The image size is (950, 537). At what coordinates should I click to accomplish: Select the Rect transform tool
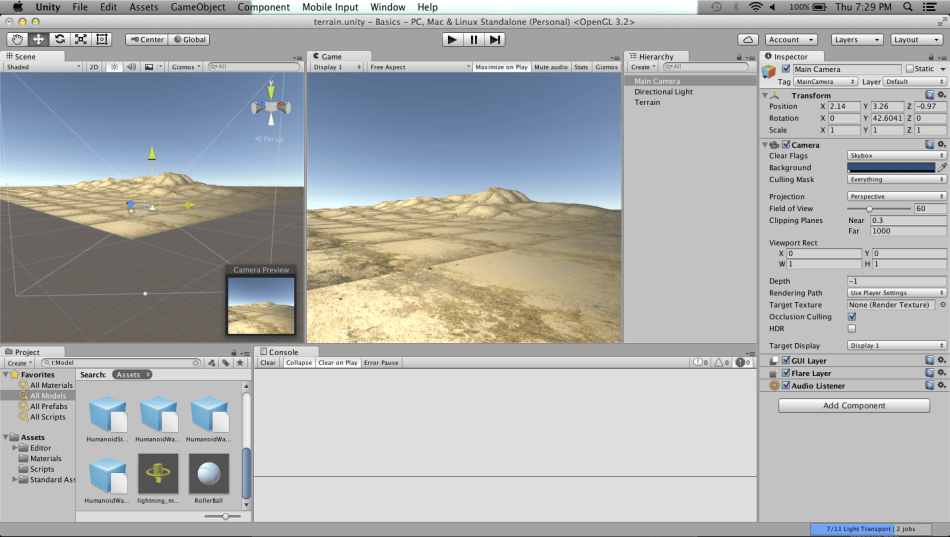(x=102, y=39)
